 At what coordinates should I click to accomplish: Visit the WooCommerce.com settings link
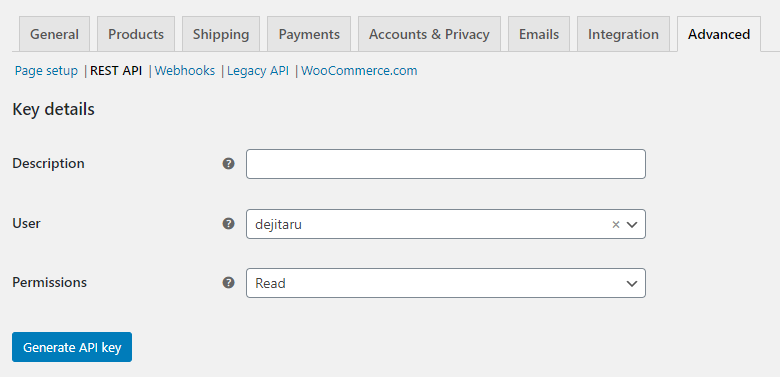(x=359, y=71)
